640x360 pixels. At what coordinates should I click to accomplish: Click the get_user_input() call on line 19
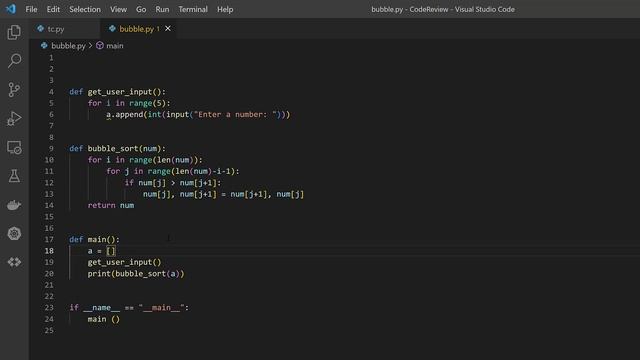124,262
